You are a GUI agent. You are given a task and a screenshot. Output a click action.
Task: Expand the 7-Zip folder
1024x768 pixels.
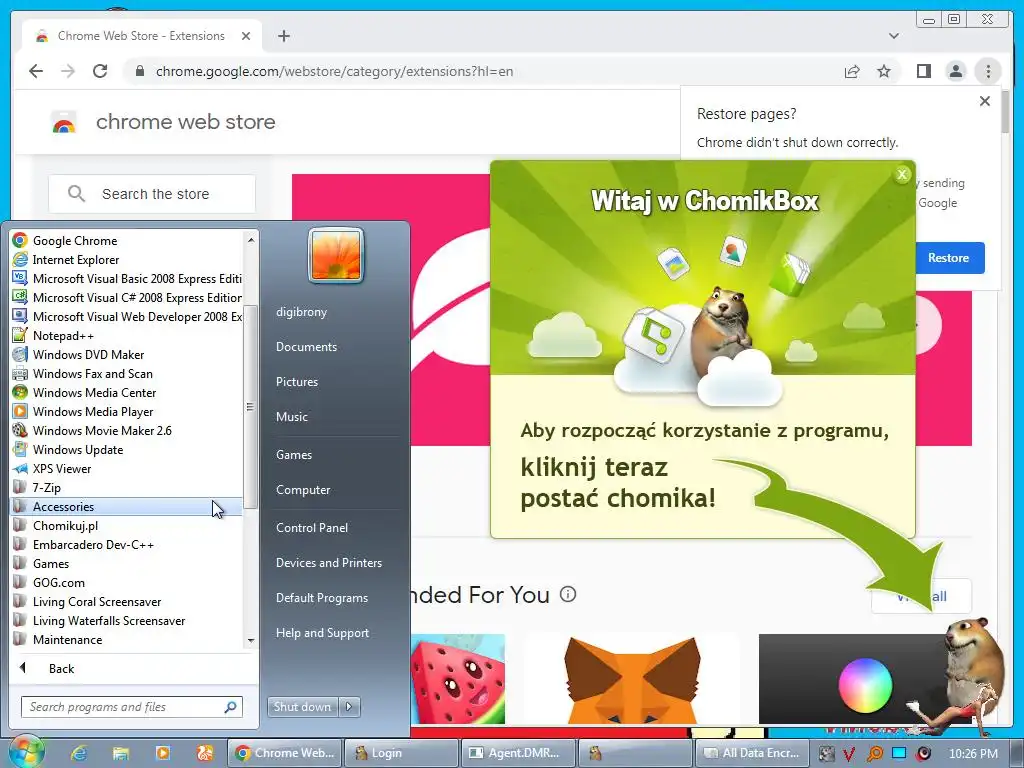click(x=127, y=487)
